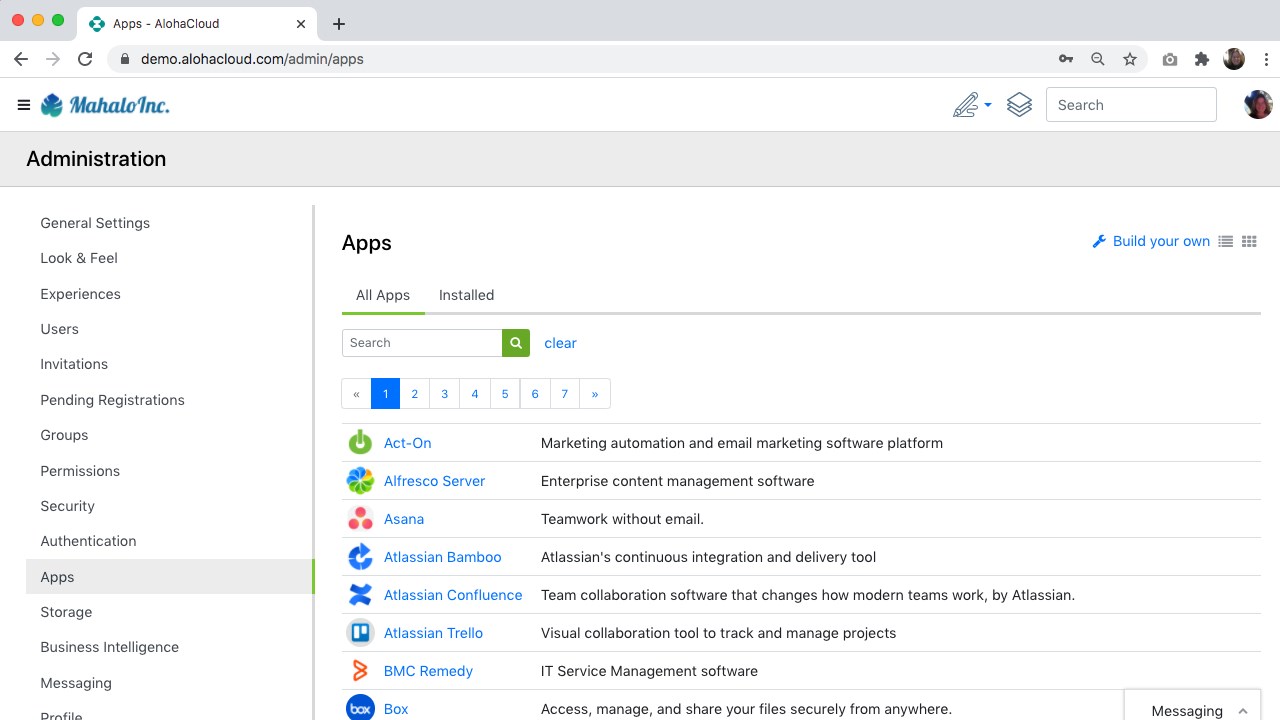Open a new browser tab
The image size is (1280, 720).
tap(339, 23)
